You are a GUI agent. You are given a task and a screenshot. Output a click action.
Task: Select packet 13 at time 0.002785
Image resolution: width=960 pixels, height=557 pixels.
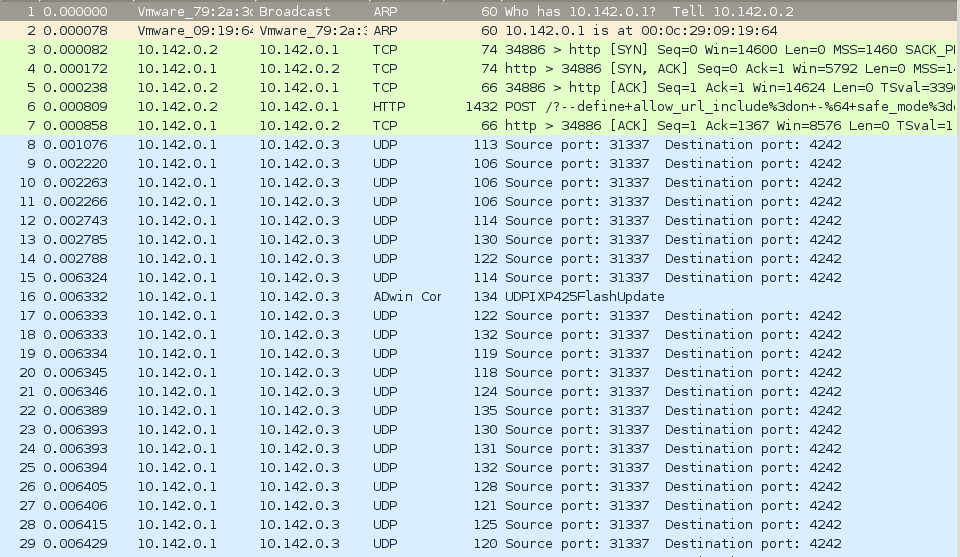pyautogui.click(x=480, y=239)
